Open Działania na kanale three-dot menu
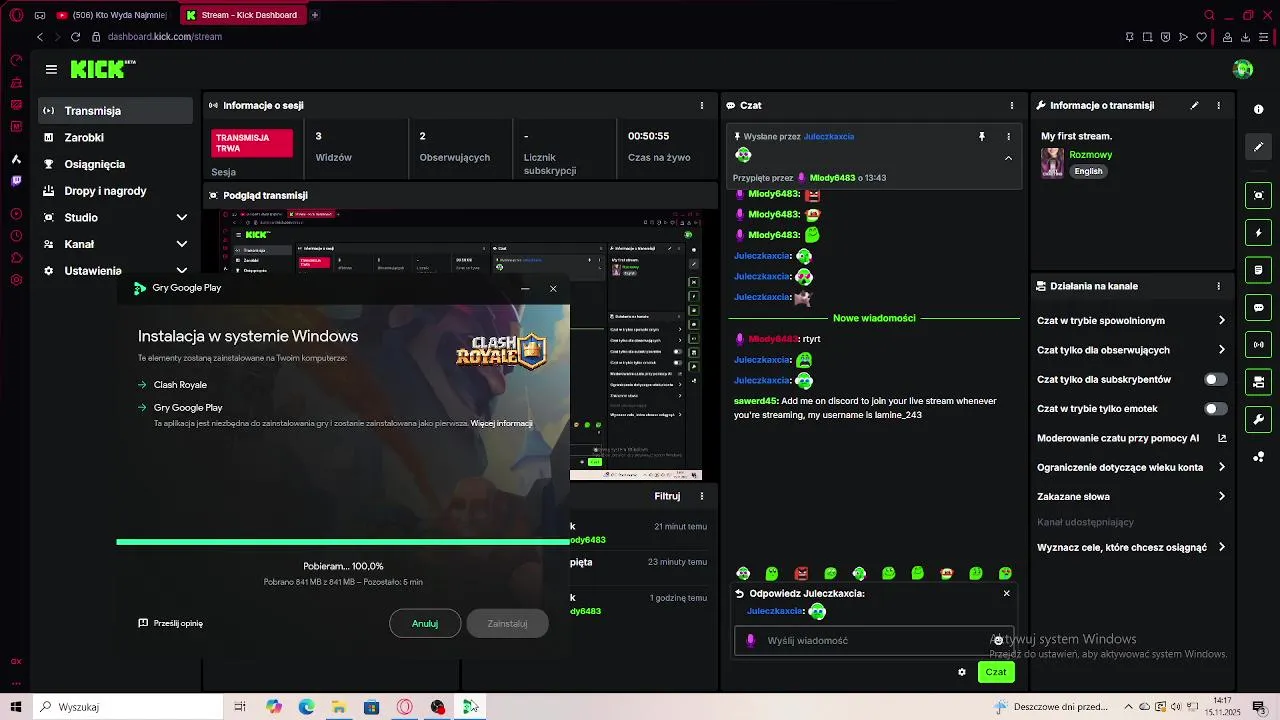Viewport: 1280px width, 720px height. pyautogui.click(x=1218, y=286)
